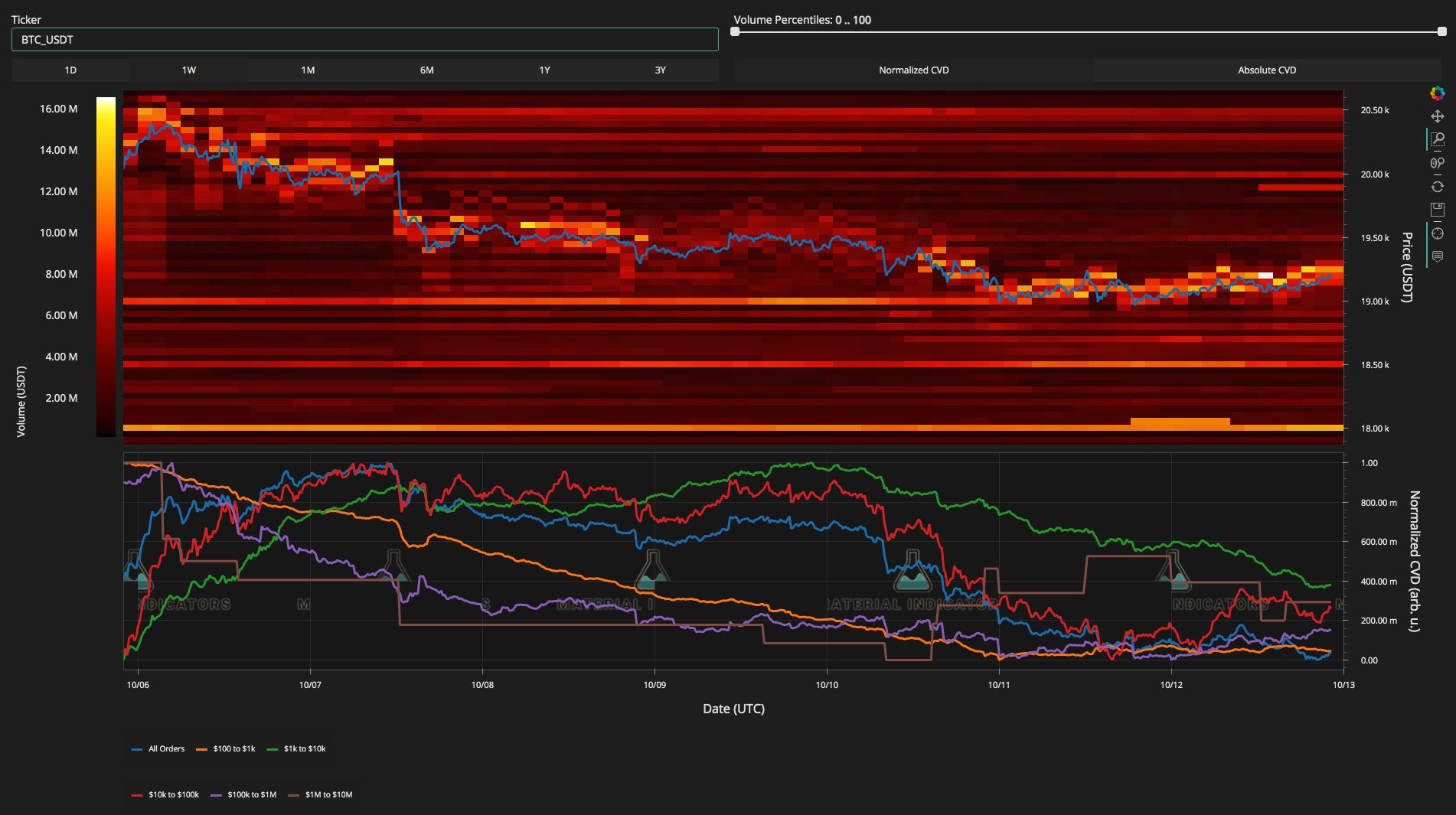Click the Bokeh logo icon

1437,93
